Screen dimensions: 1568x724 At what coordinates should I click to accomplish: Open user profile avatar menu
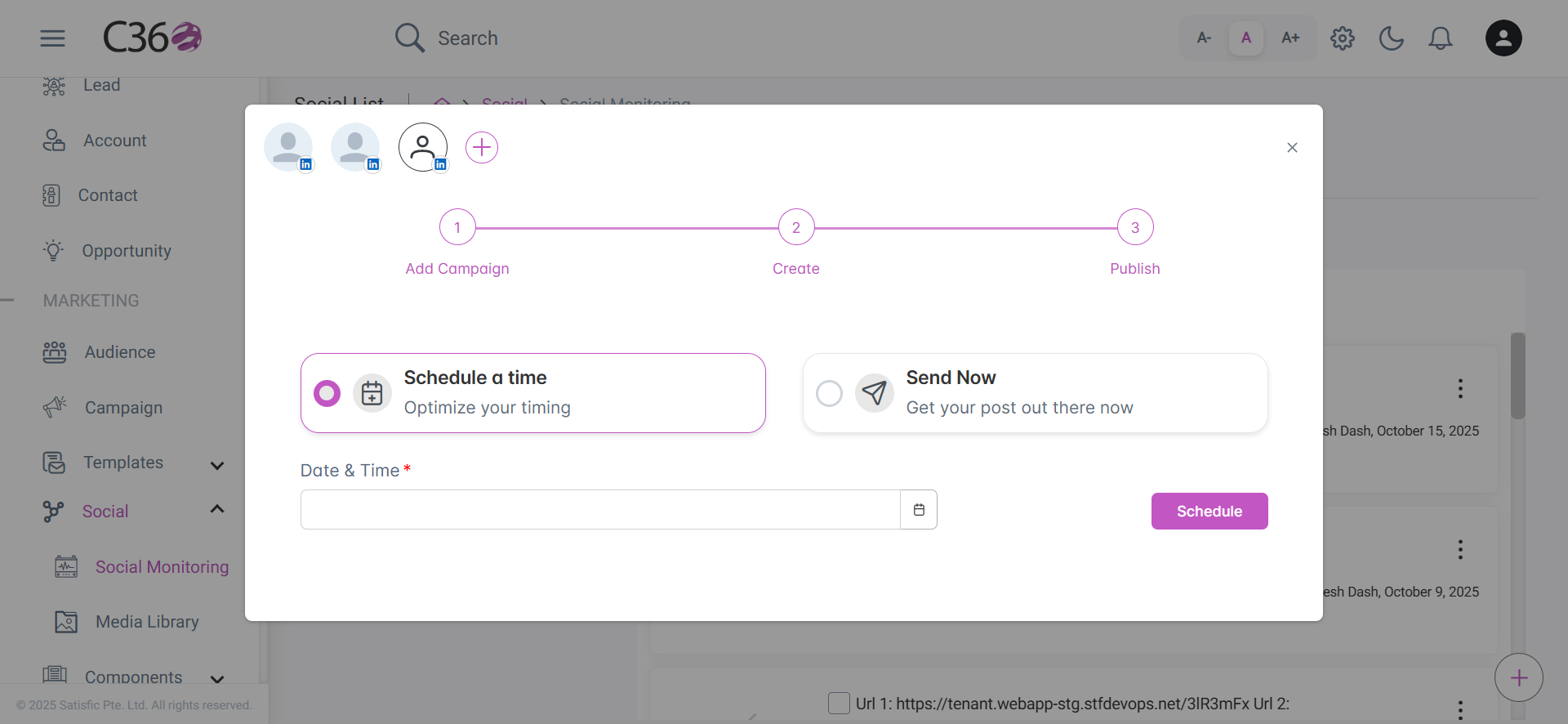pyautogui.click(x=1503, y=38)
